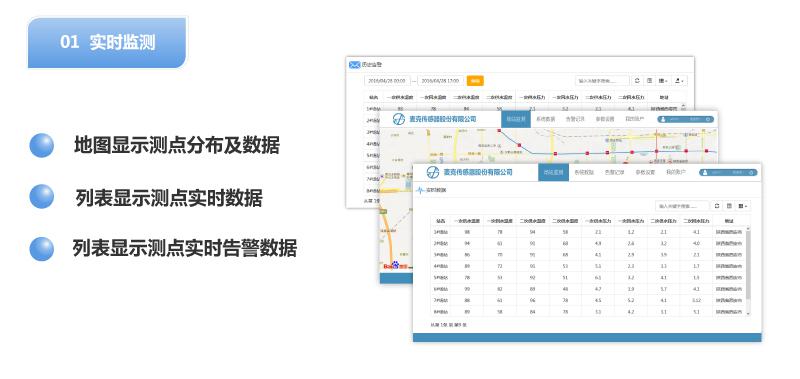The height and width of the screenshot is (379, 800).
Task: Click start date field in history alarm window
Action: [387, 81]
